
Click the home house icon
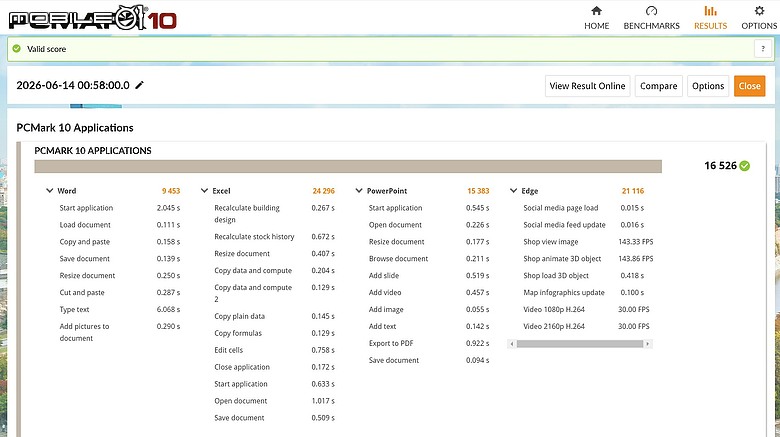click(596, 10)
